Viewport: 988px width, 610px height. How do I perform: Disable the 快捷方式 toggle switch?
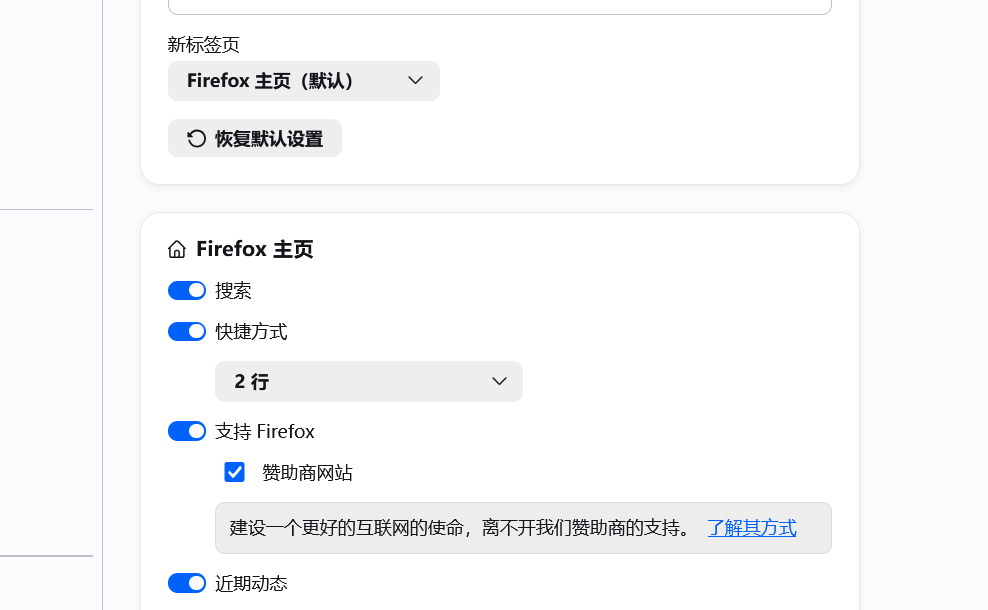187,331
